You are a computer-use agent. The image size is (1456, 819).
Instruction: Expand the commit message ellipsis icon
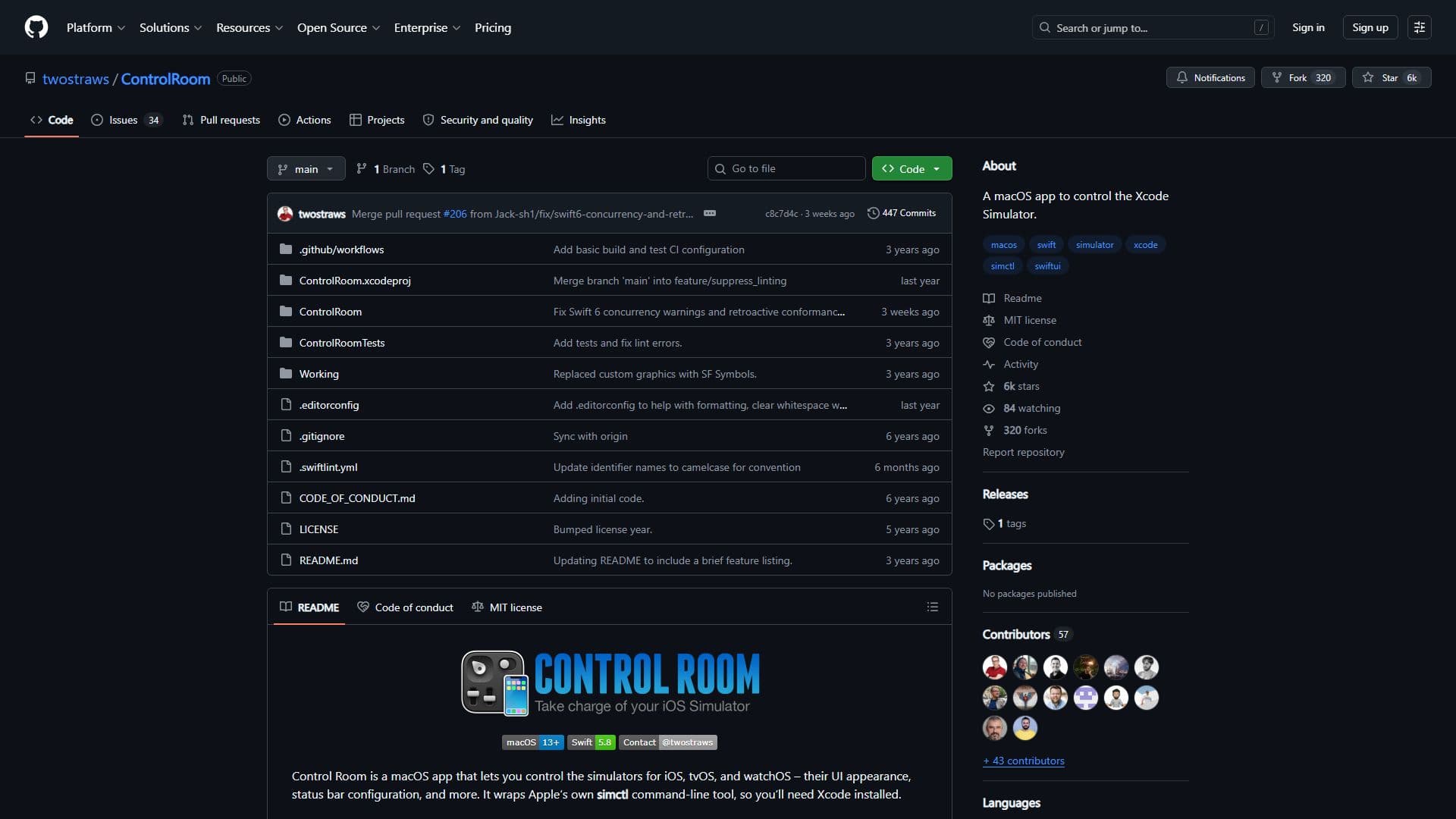click(x=710, y=213)
